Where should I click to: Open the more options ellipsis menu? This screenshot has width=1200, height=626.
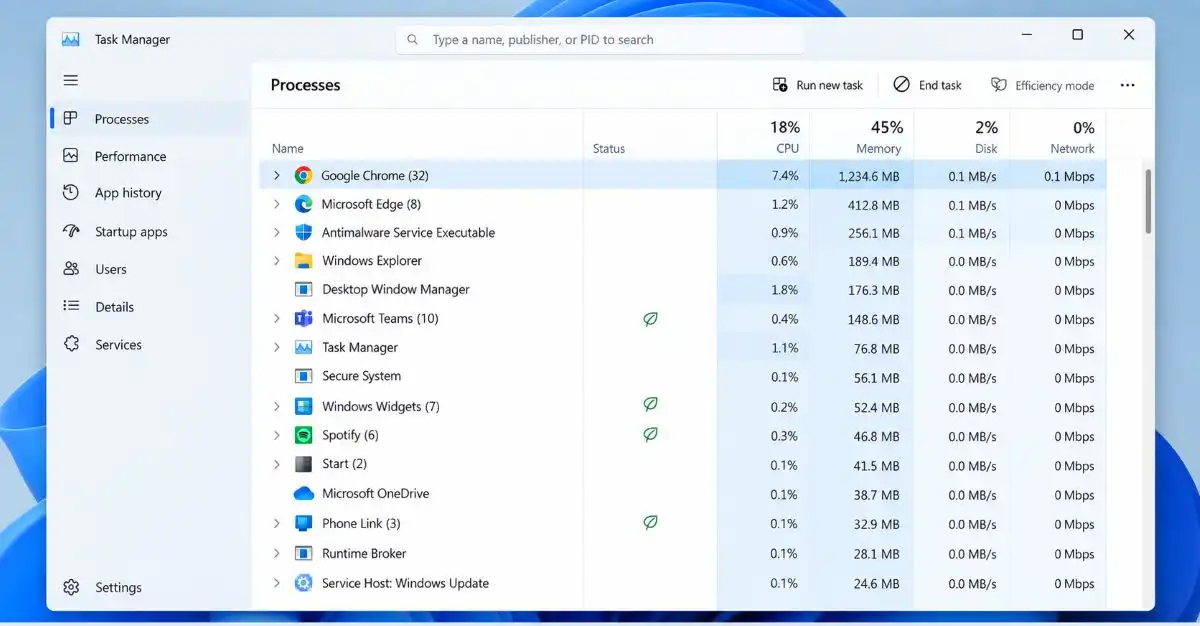coord(1127,85)
